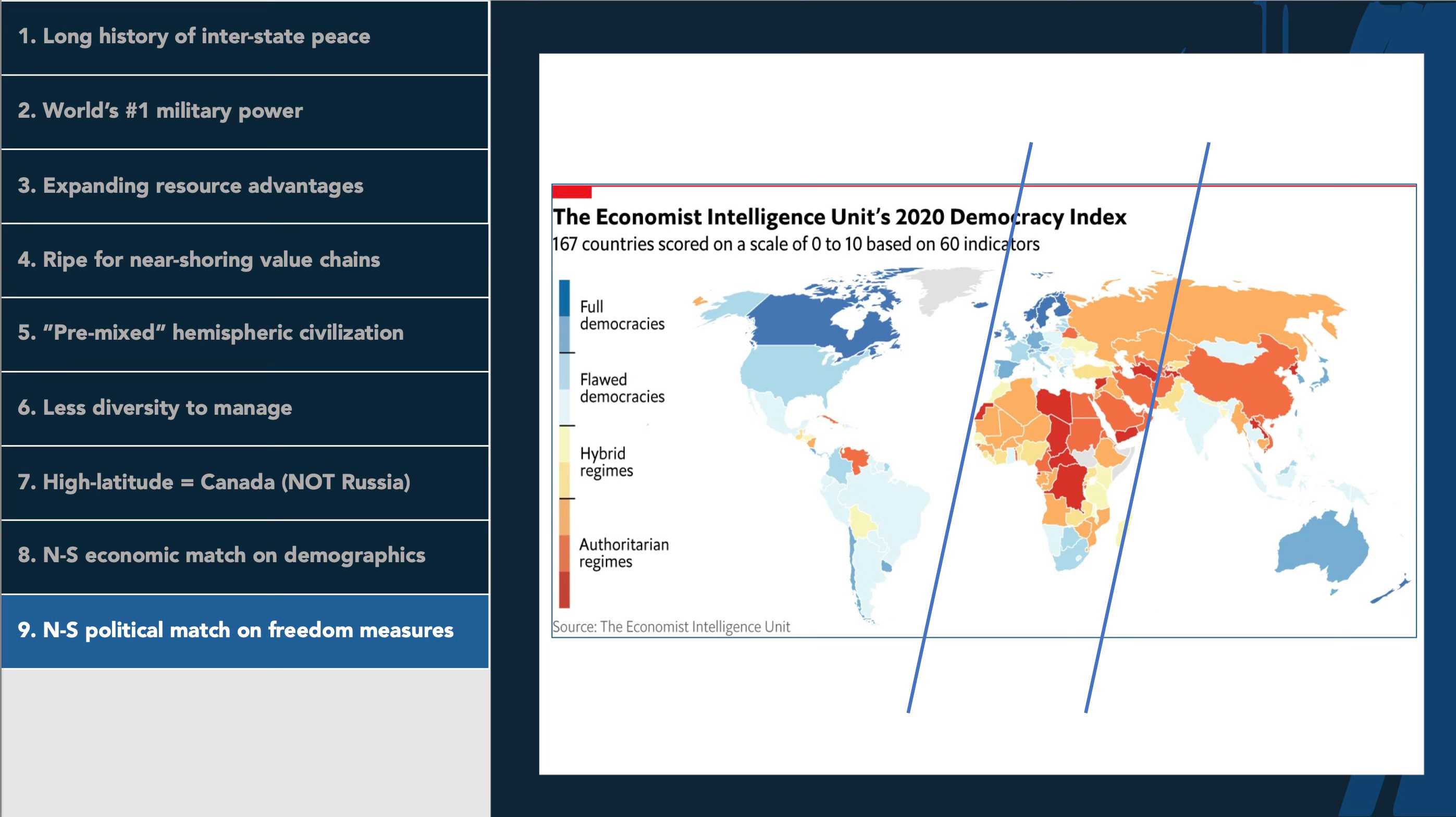Click the Source: The Economist Intelligence Unit text
The width and height of the screenshot is (1456, 817).
(671, 627)
